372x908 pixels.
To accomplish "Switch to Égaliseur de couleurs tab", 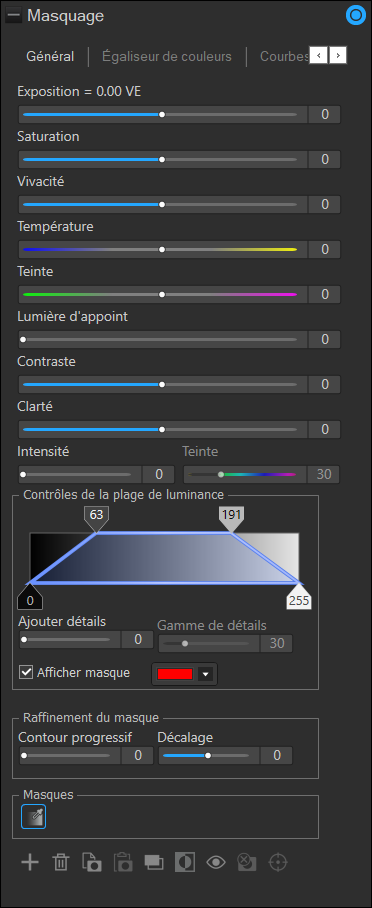I will (167, 56).
